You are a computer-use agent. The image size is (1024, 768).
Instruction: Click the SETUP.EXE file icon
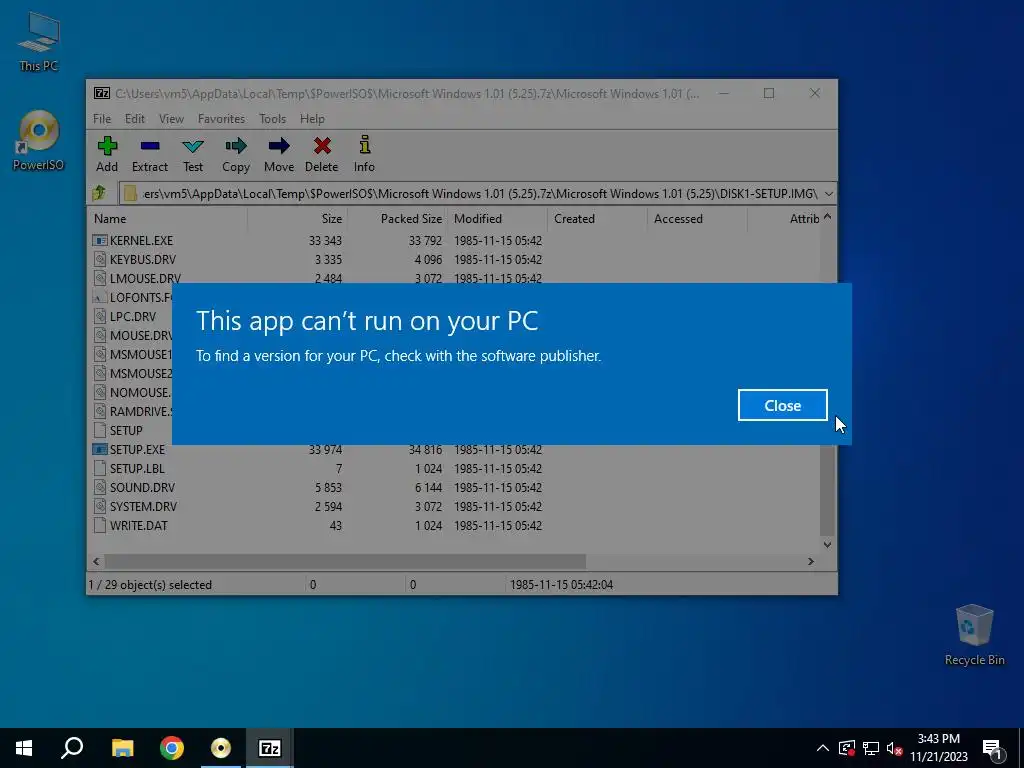click(99, 449)
